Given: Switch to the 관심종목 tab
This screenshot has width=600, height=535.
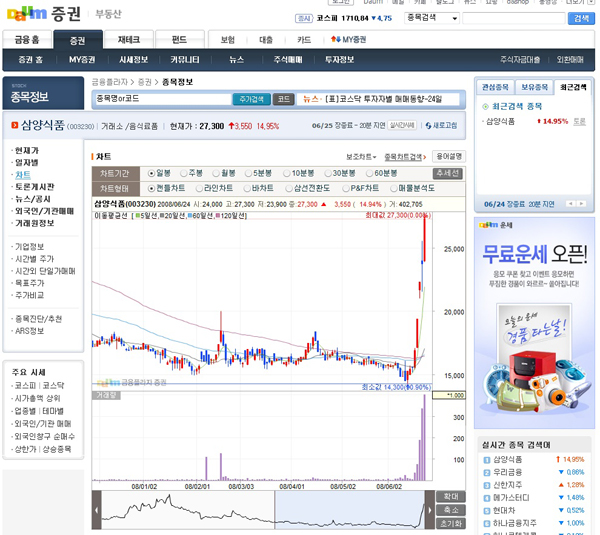Looking at the screenshot, I should pyautogui.click(x=495, y=87).
